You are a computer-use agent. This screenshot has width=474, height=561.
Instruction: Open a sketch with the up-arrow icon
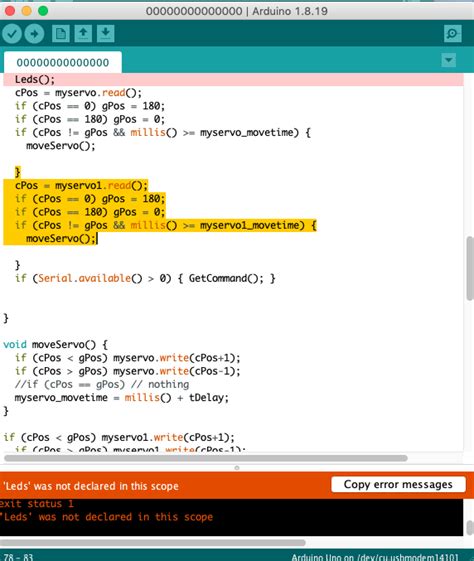[x=83, y=34]
